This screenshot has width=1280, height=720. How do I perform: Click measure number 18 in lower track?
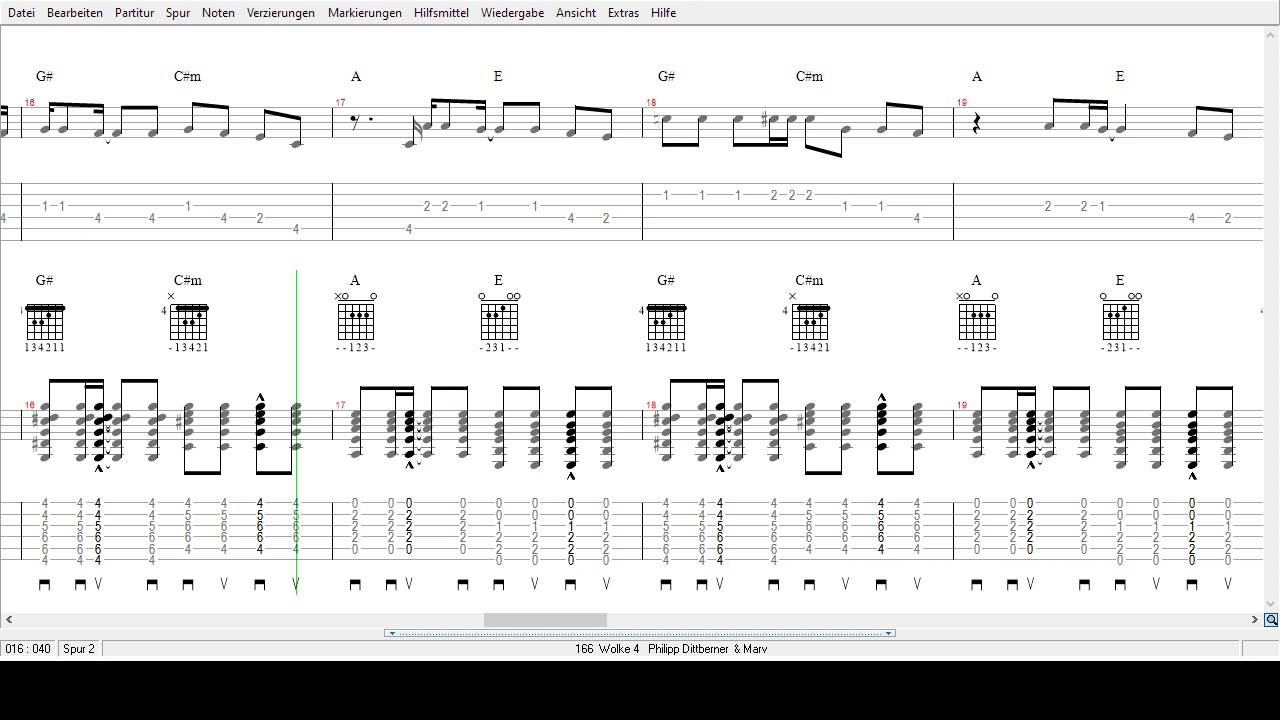click(651, 405)
